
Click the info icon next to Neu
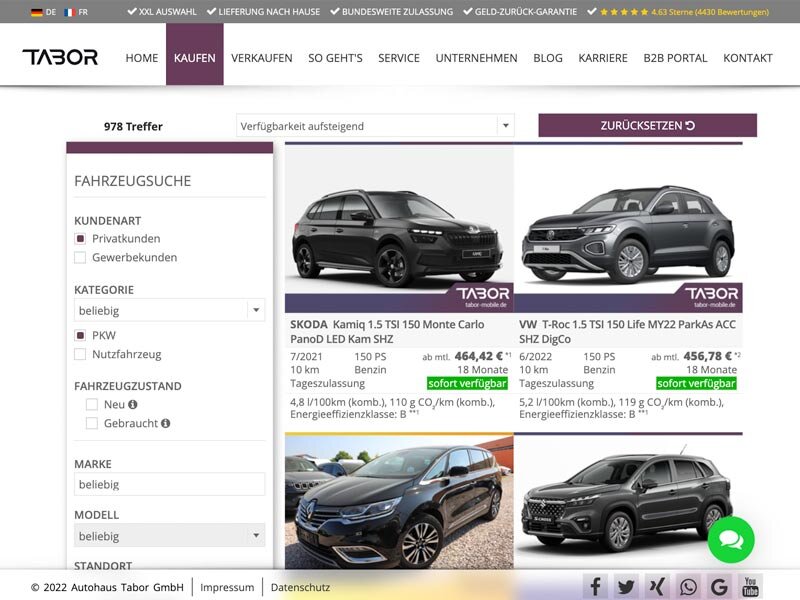point(131,404)
